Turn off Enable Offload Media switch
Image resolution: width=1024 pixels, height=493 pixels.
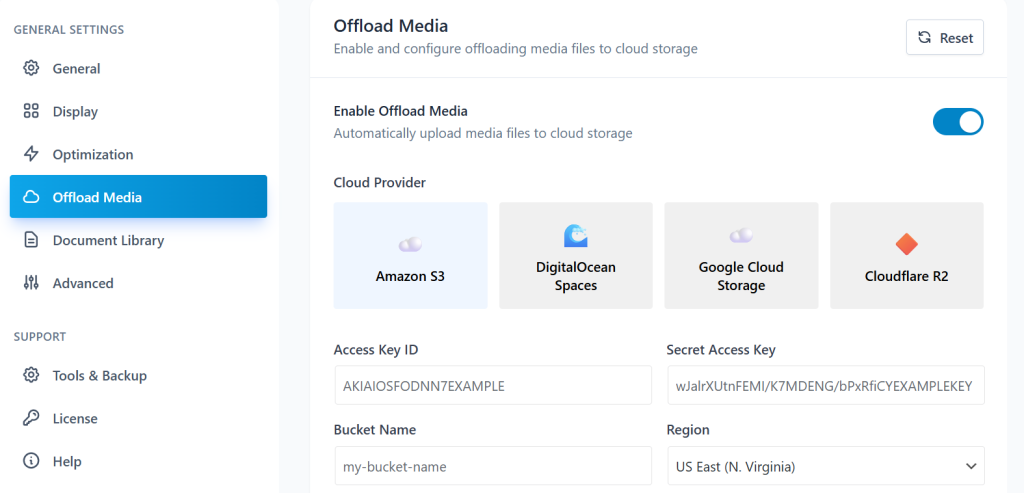[x=957, y=121]
